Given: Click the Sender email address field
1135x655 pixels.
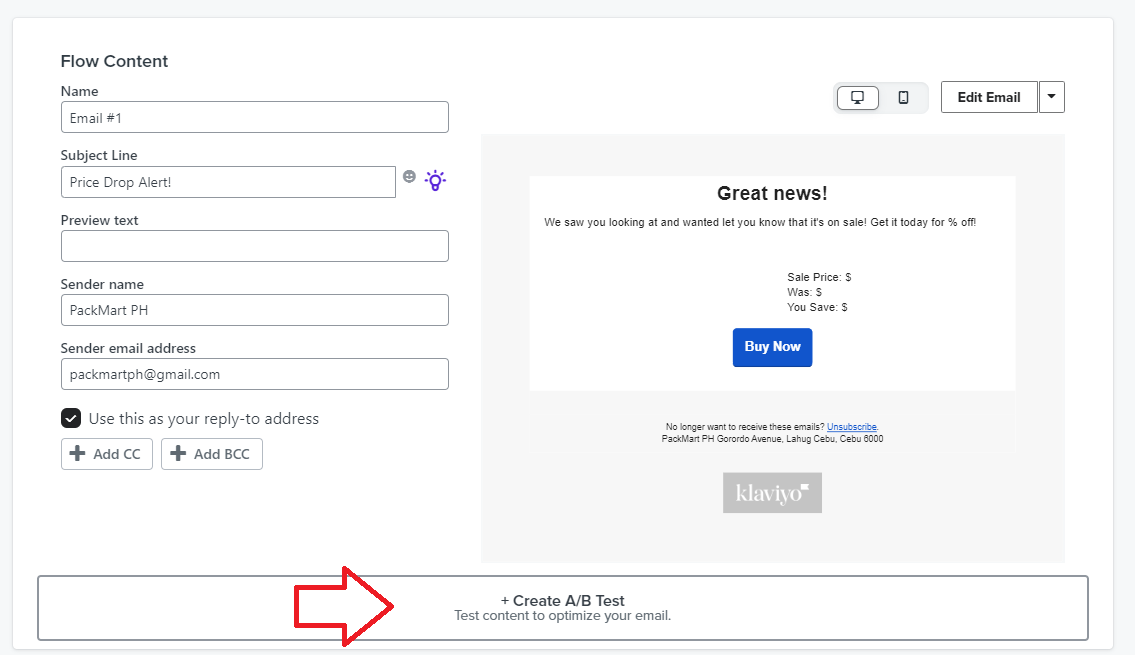Looking at the screenshot, I should [255, 374].
